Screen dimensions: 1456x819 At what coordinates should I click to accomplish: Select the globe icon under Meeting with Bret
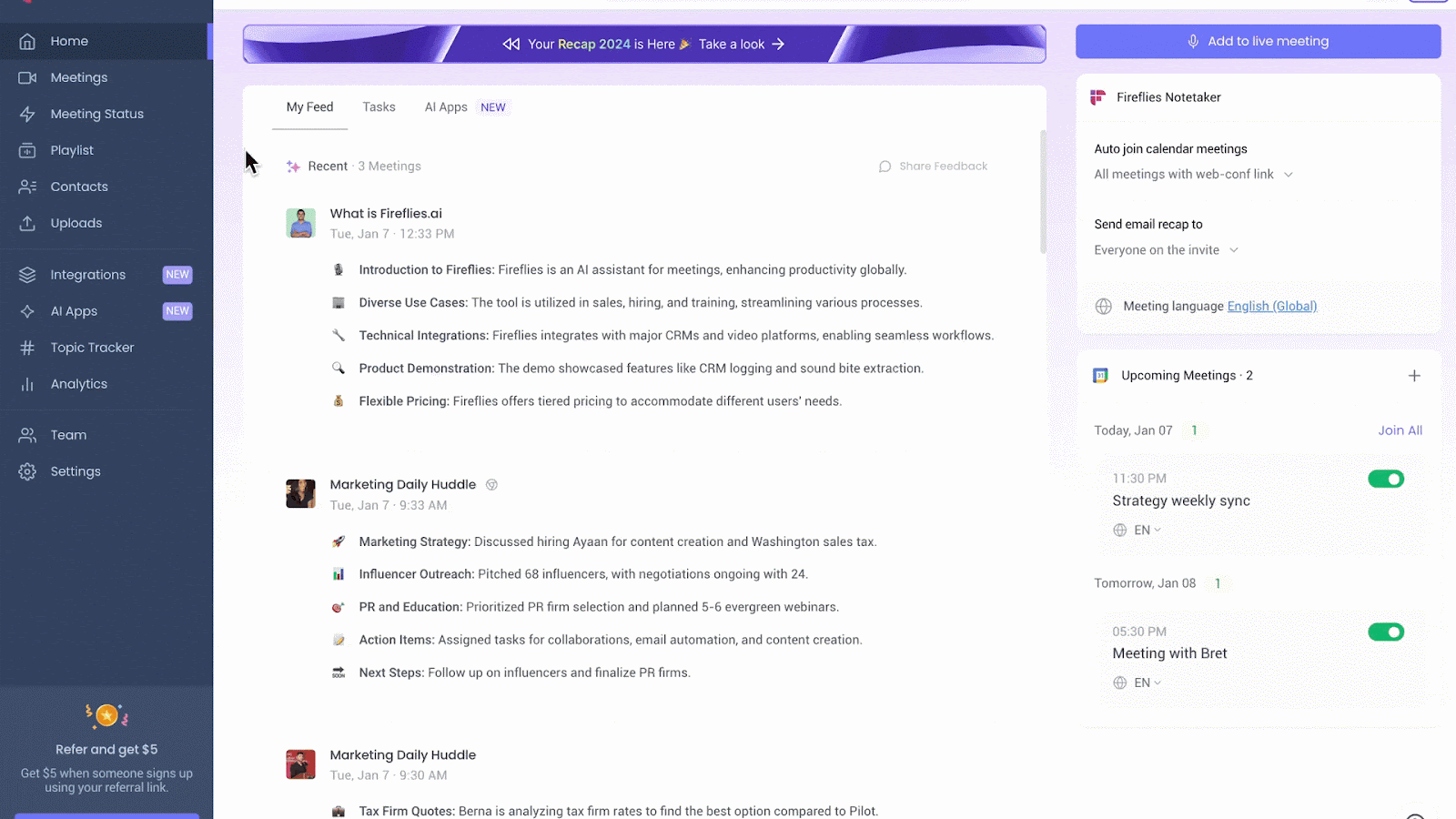pos(1120,682)
